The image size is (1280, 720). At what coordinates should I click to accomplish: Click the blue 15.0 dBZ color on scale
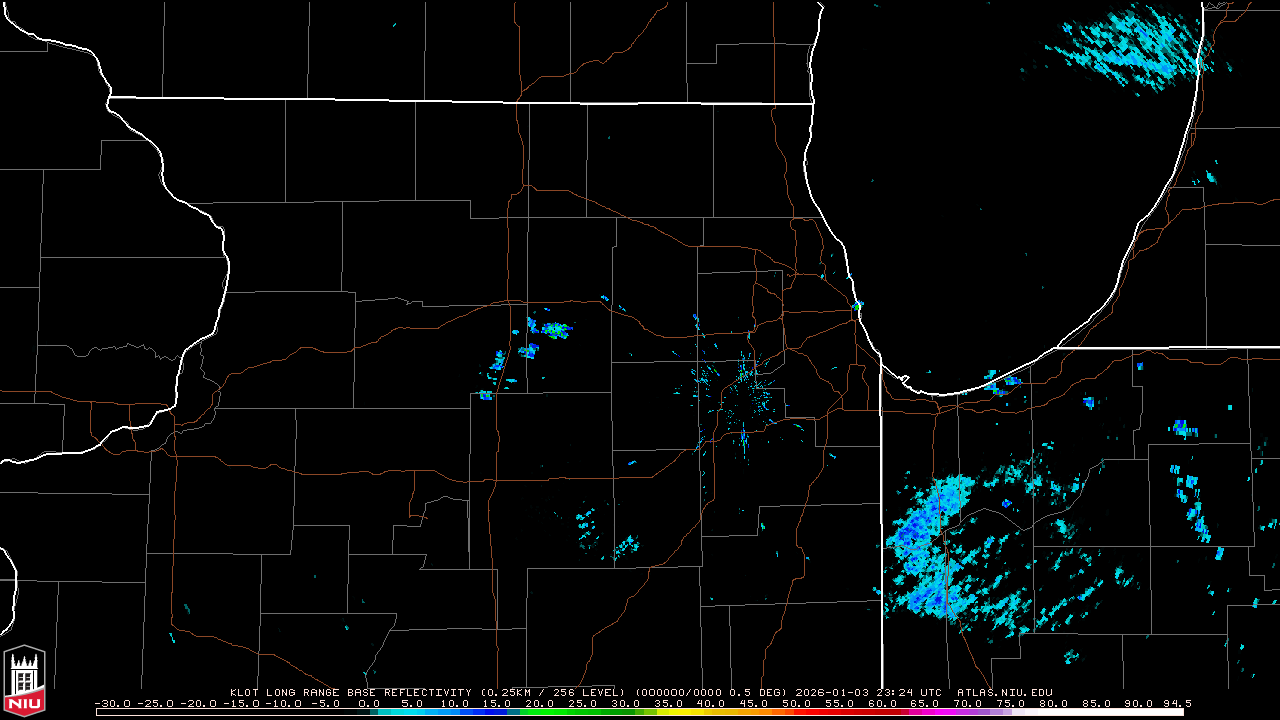tap(497, 712)
